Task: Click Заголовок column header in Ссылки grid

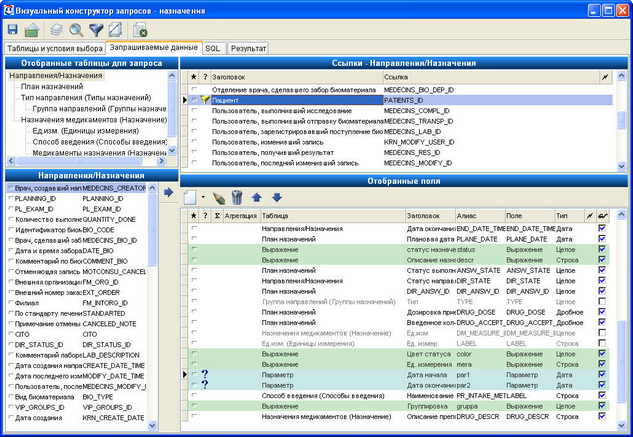Action: pos(296,77)
